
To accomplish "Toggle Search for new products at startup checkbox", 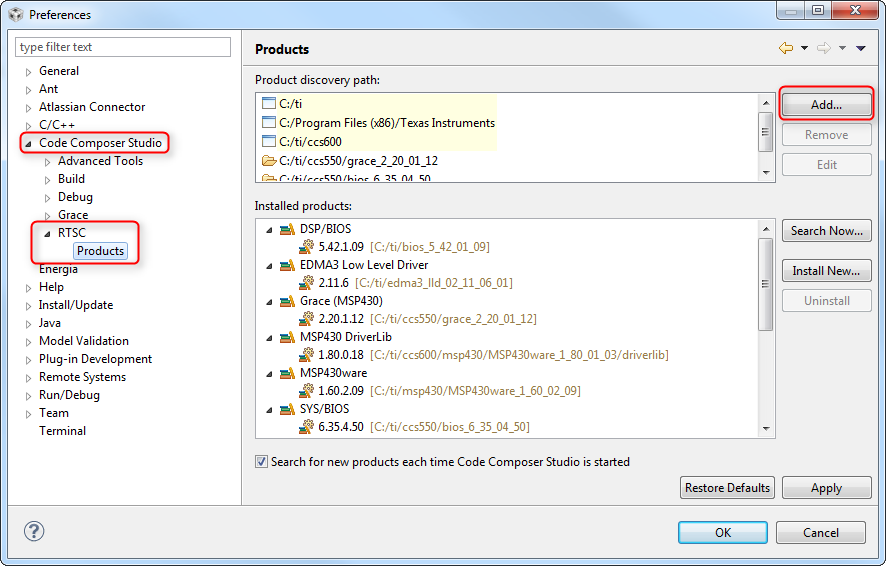I will 261,461.
